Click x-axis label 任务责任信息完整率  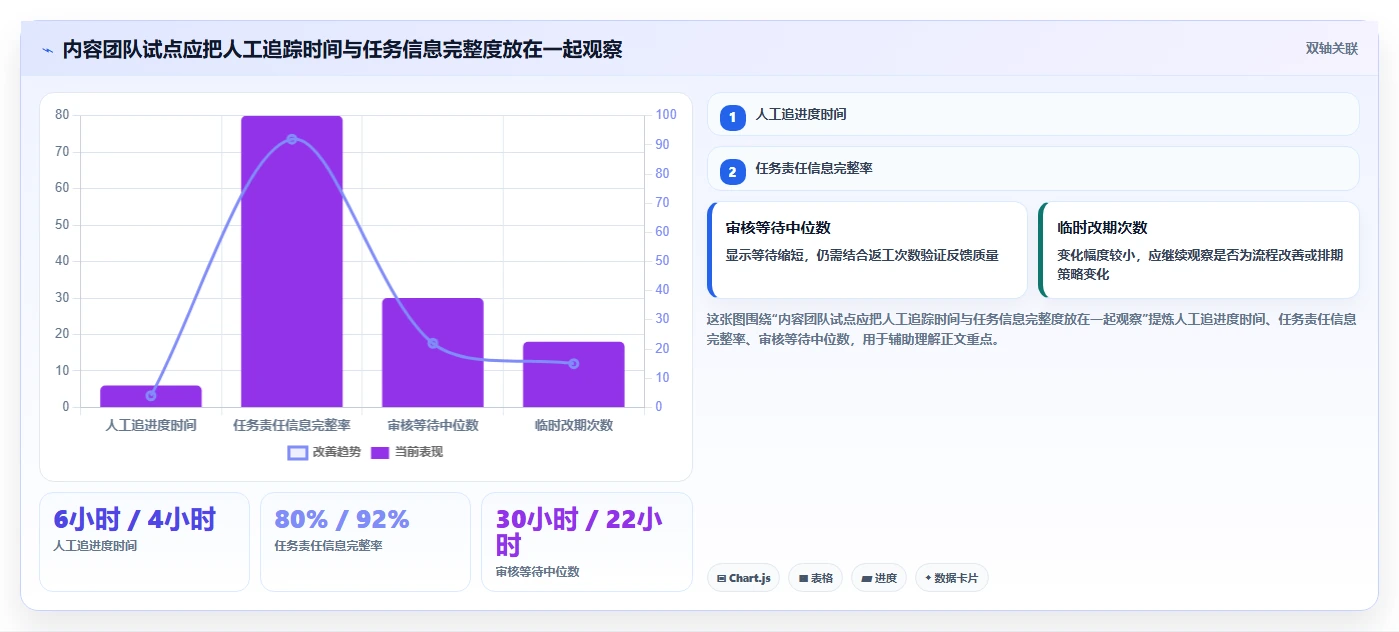(x=292, y=425)
